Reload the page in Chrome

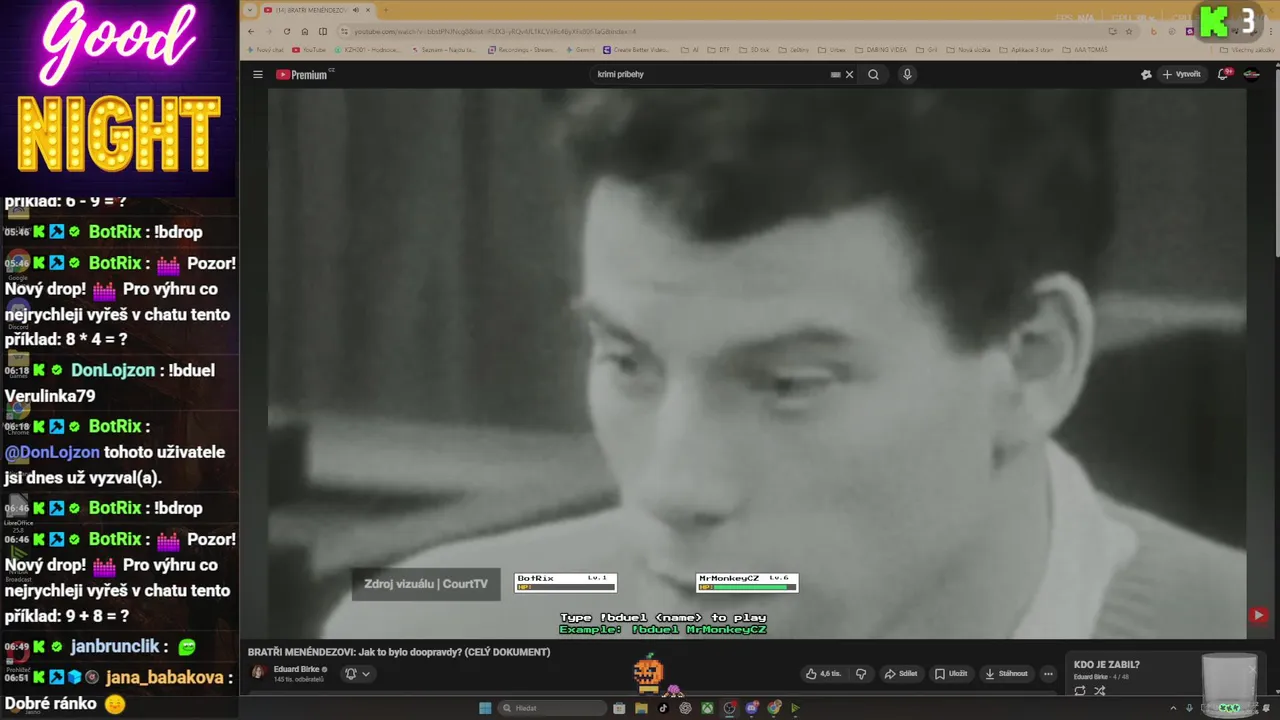pyautogui.click(x=287, y=31)
